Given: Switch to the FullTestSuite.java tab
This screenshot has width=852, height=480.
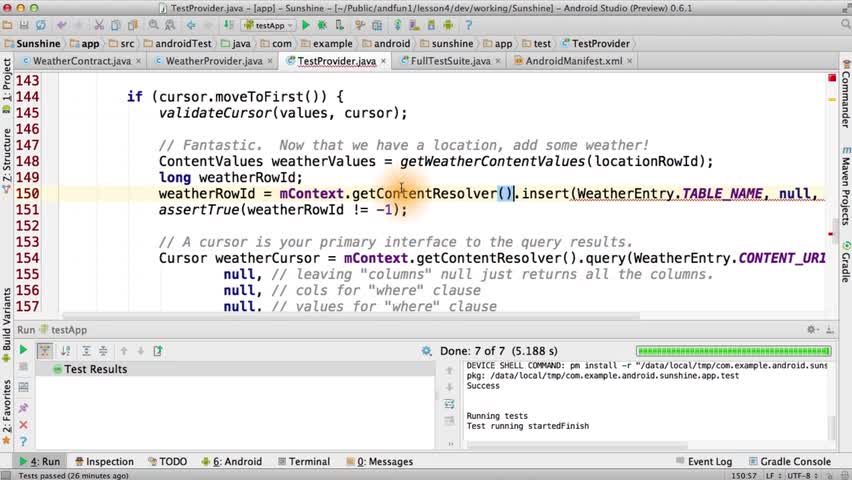Looking at the screenshot, I should pyautogui.click(x=450, y=61).
